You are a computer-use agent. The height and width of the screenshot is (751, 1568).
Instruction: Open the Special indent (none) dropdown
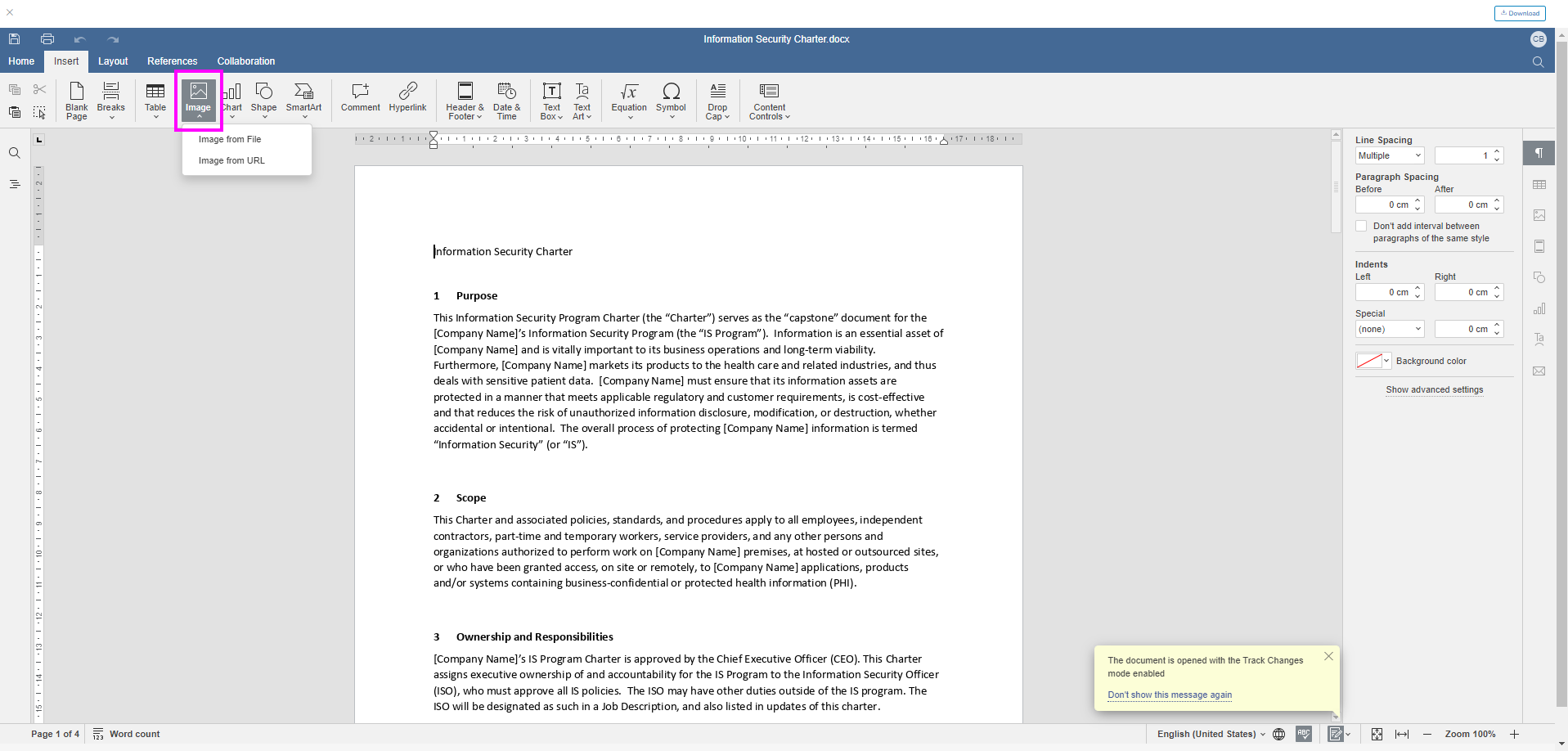point(1390,329)
